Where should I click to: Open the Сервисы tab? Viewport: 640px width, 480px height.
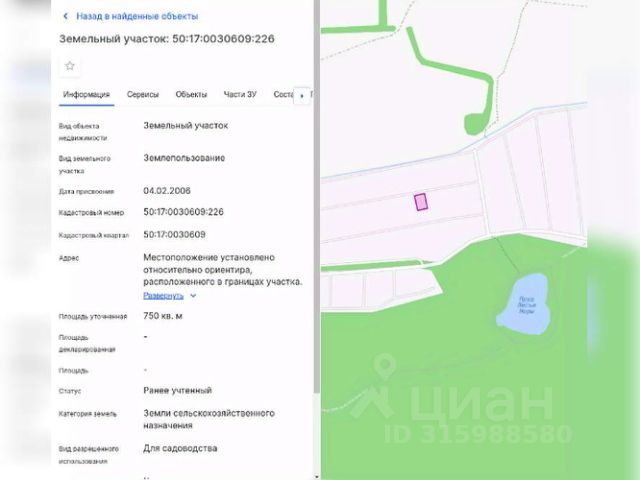(x=143, y=94)
